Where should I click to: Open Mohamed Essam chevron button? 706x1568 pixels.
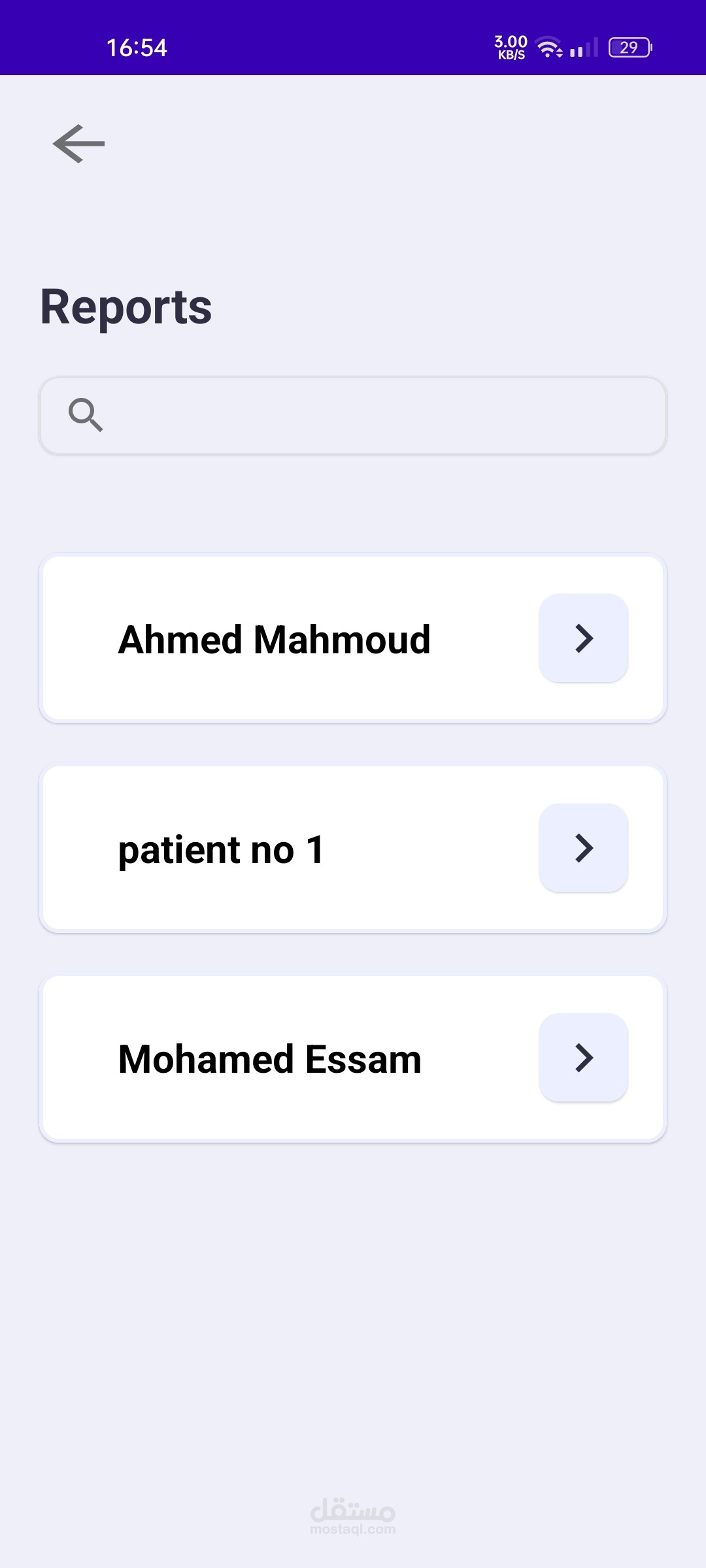(x=584, y=1057)
